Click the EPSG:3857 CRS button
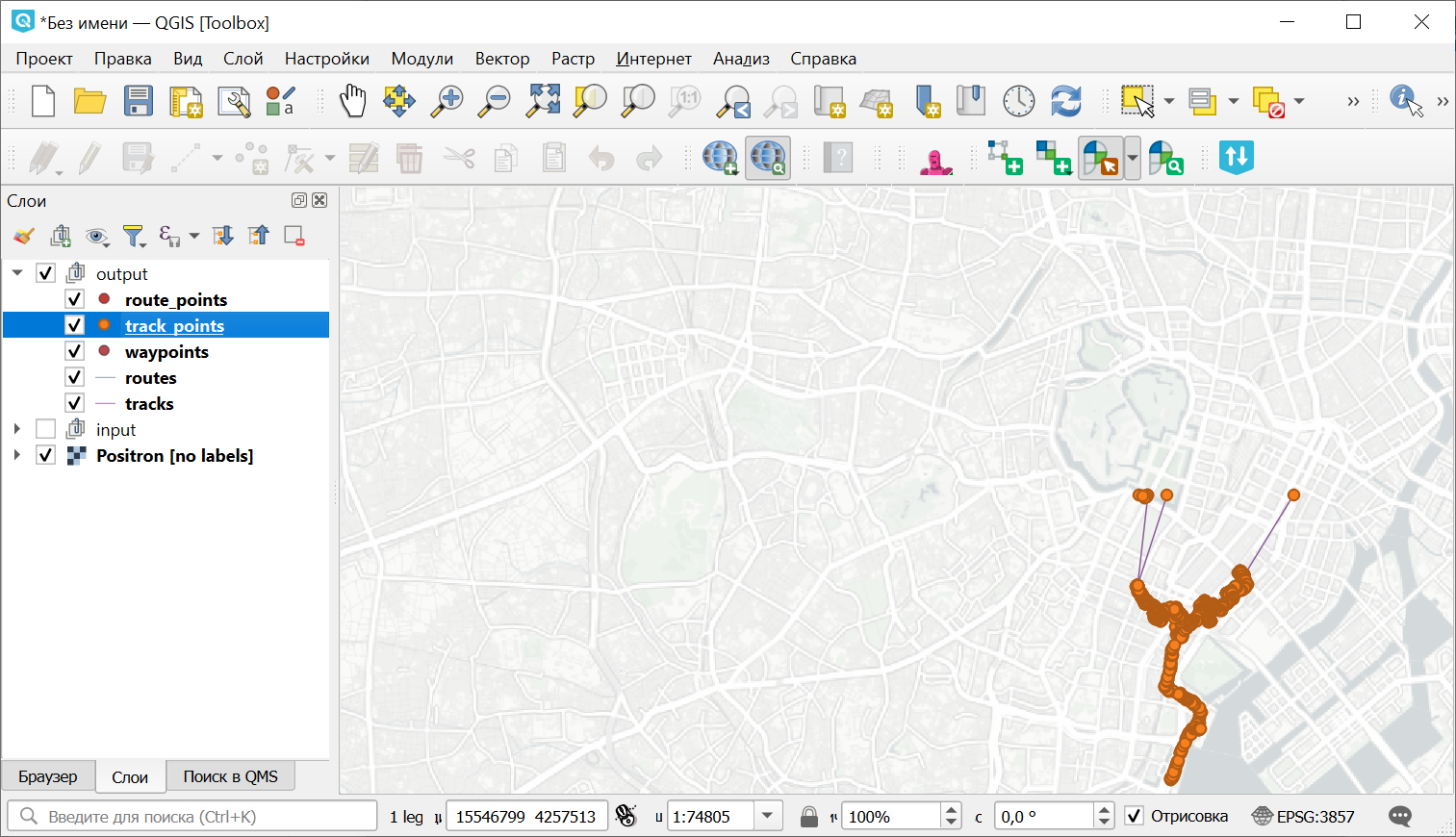 click(1303, 817)
